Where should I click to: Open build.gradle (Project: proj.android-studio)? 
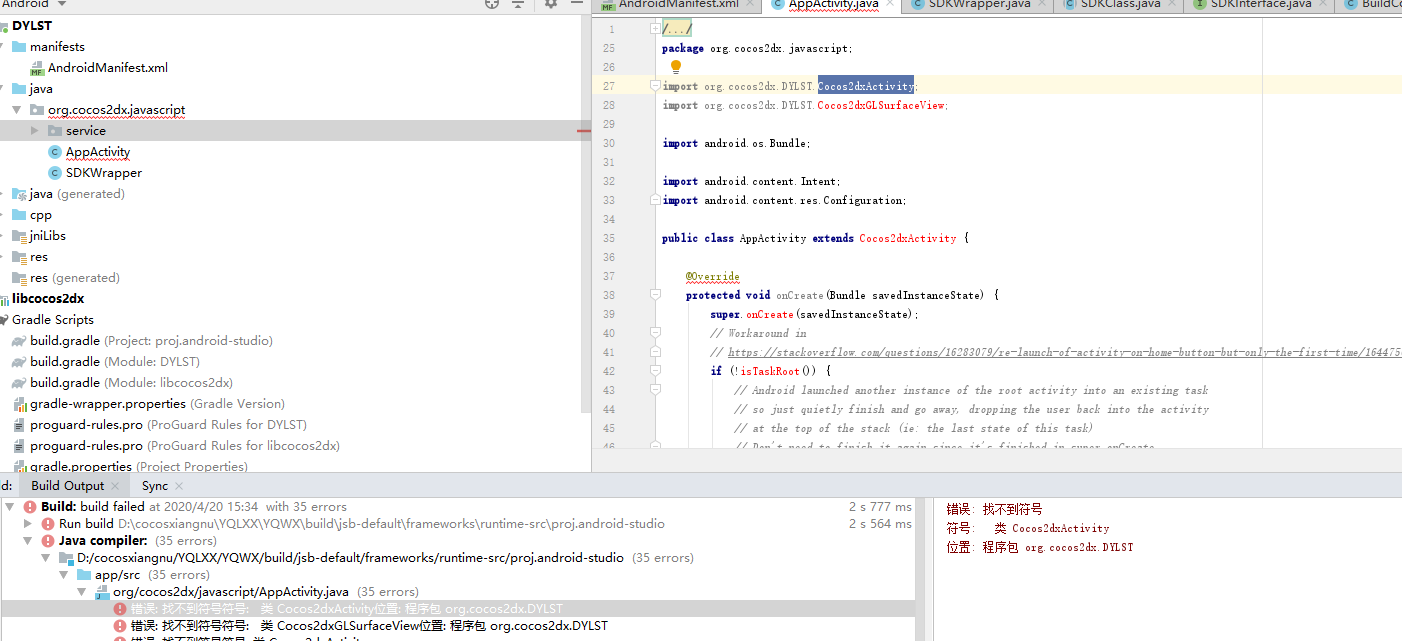tap(151, 341)
